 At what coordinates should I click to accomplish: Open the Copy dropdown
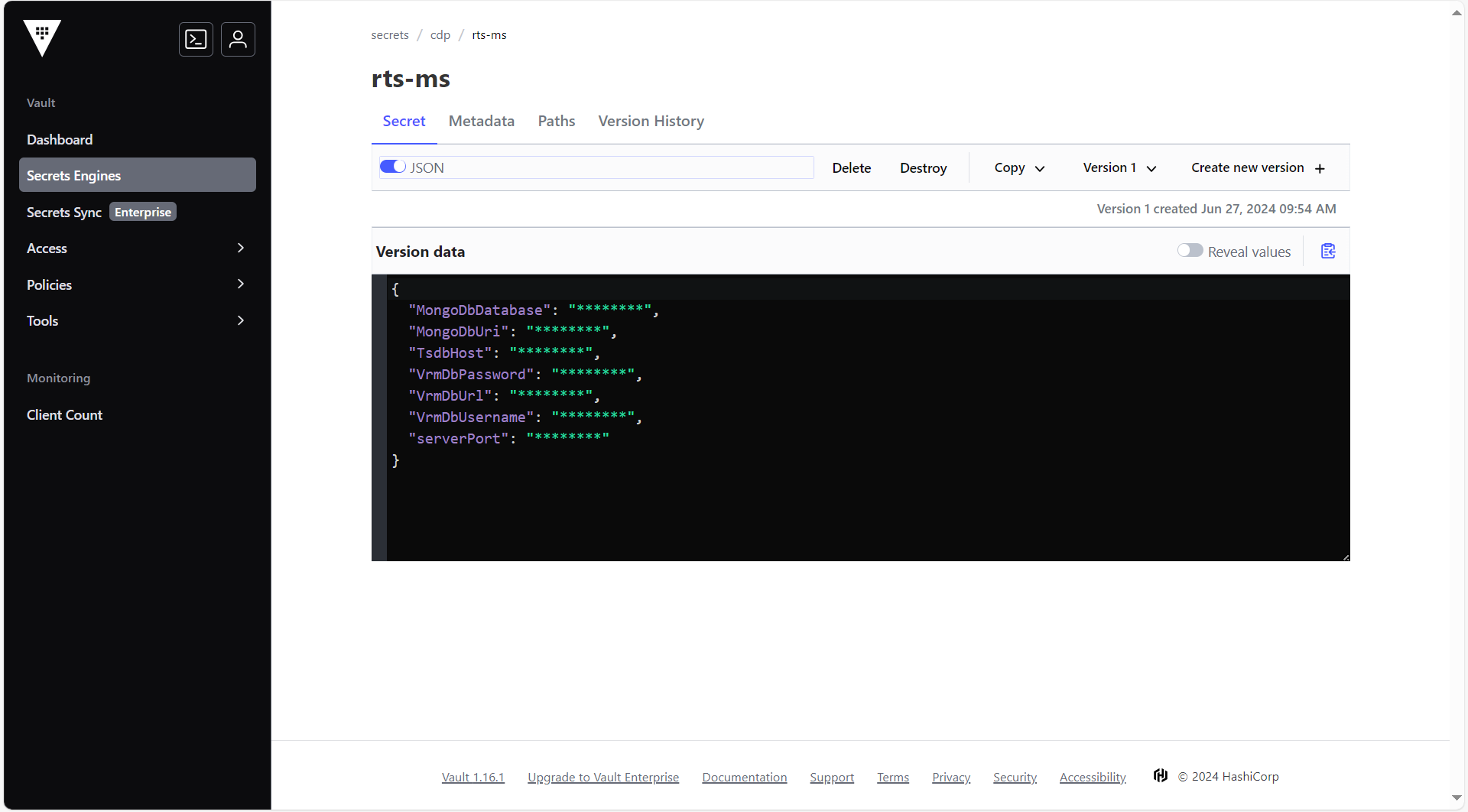pos(1019,167)
